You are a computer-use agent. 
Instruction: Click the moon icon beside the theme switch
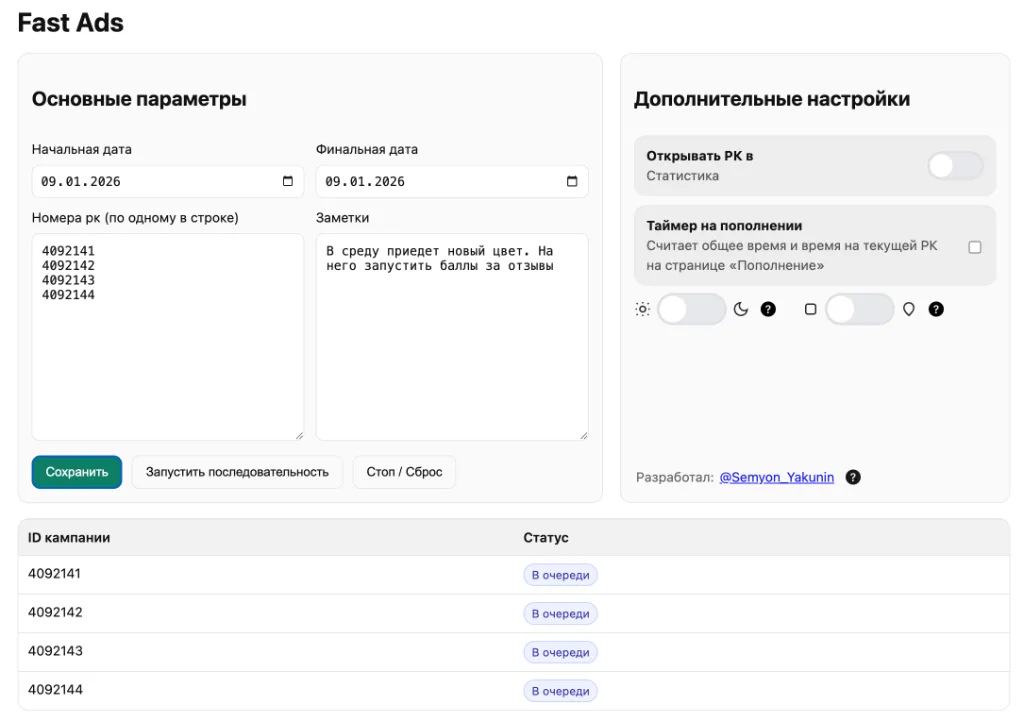(741, 309)
